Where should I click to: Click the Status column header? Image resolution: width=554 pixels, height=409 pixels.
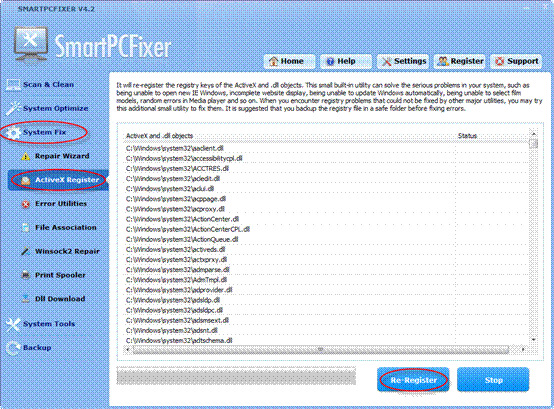[467, 136]
